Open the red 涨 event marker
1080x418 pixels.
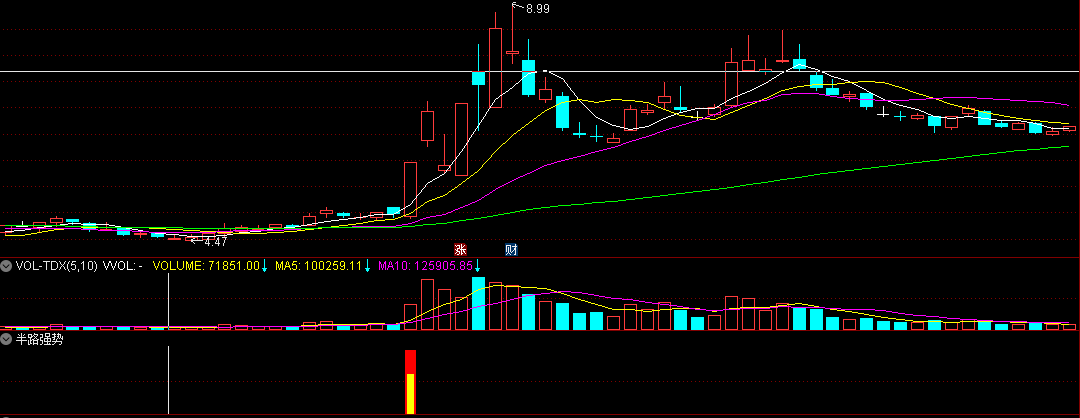(x=459, y=250)
